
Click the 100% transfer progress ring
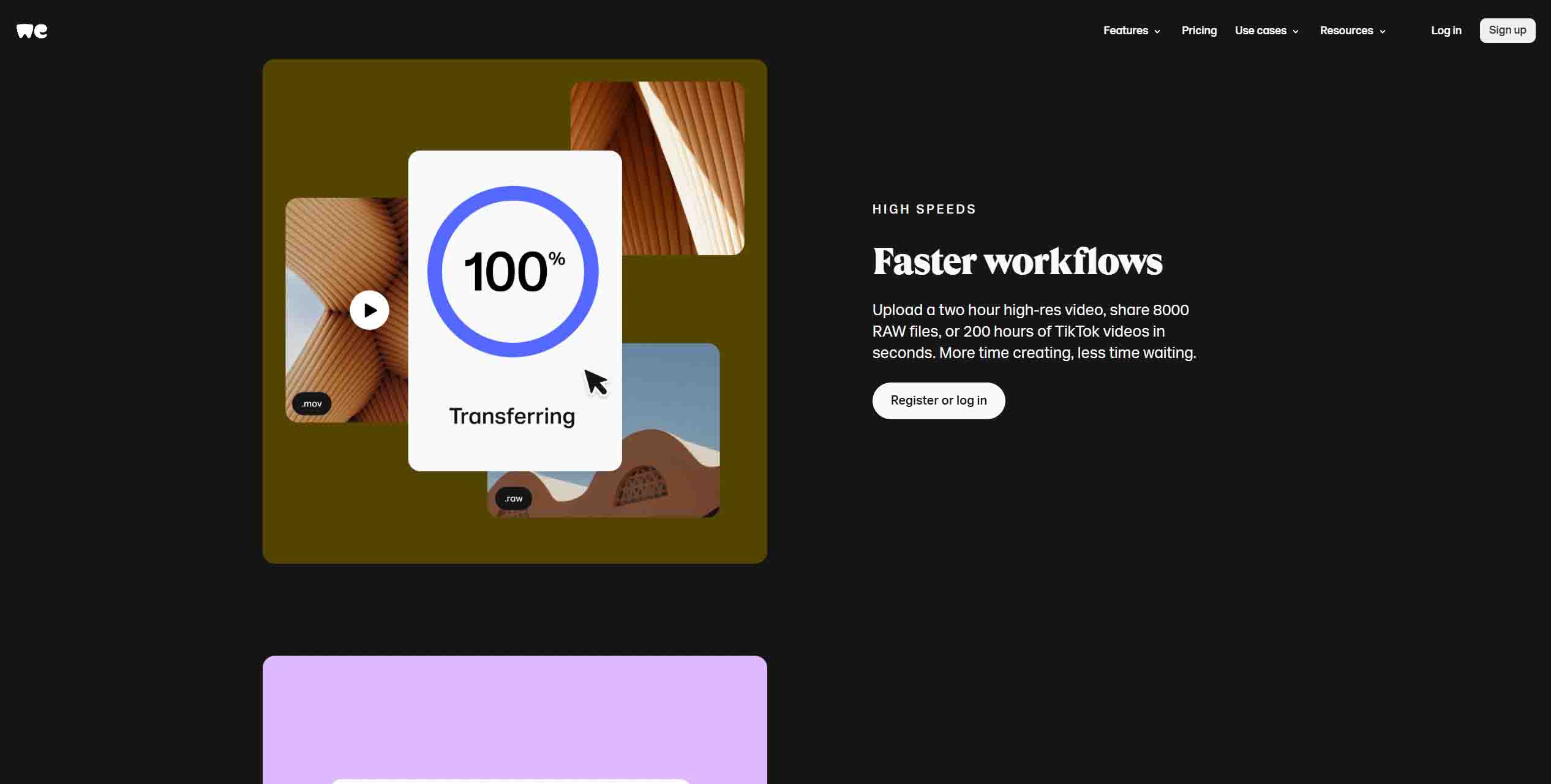point(513,272)
